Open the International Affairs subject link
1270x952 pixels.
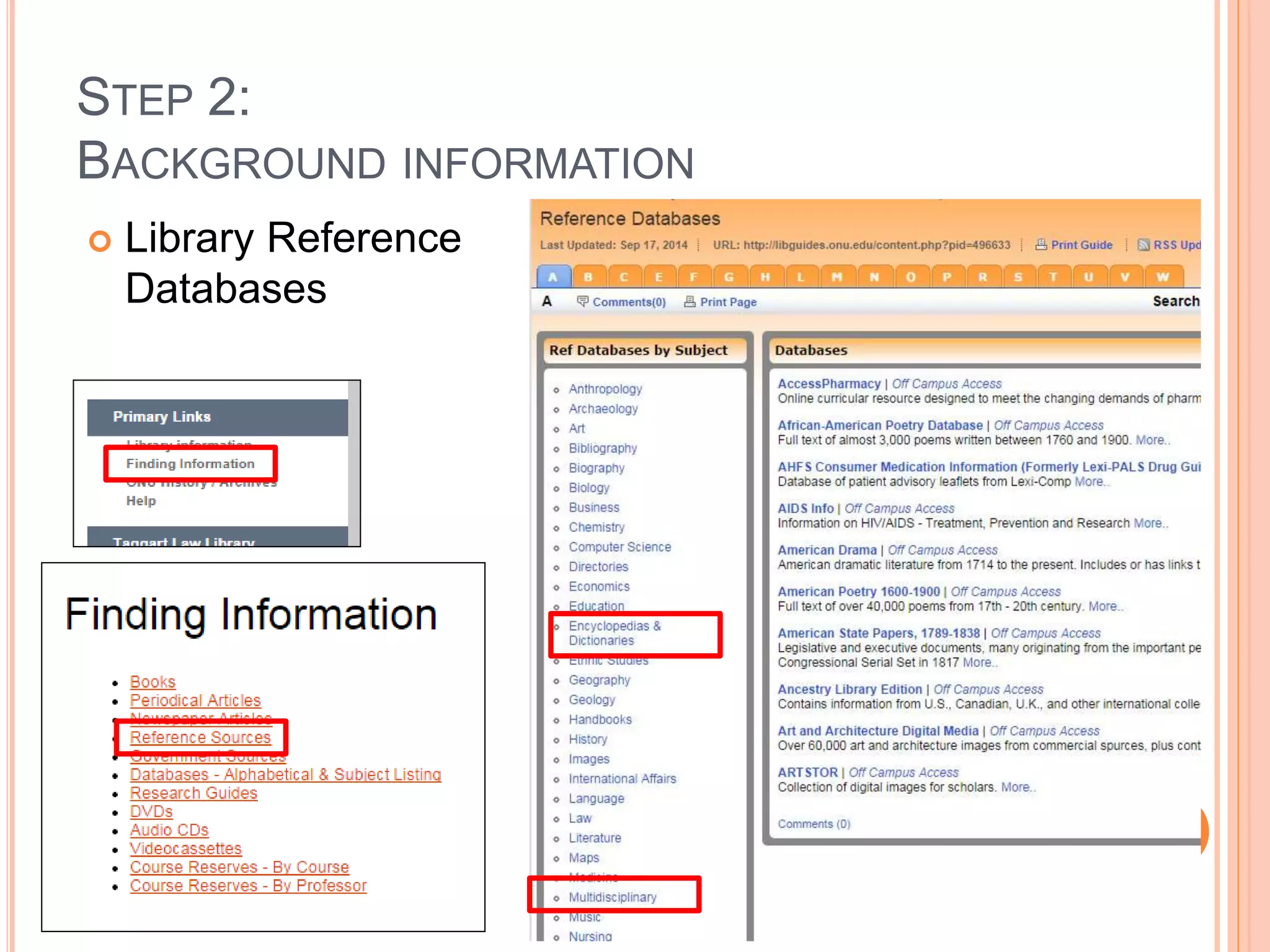click(x=622, y=778)
